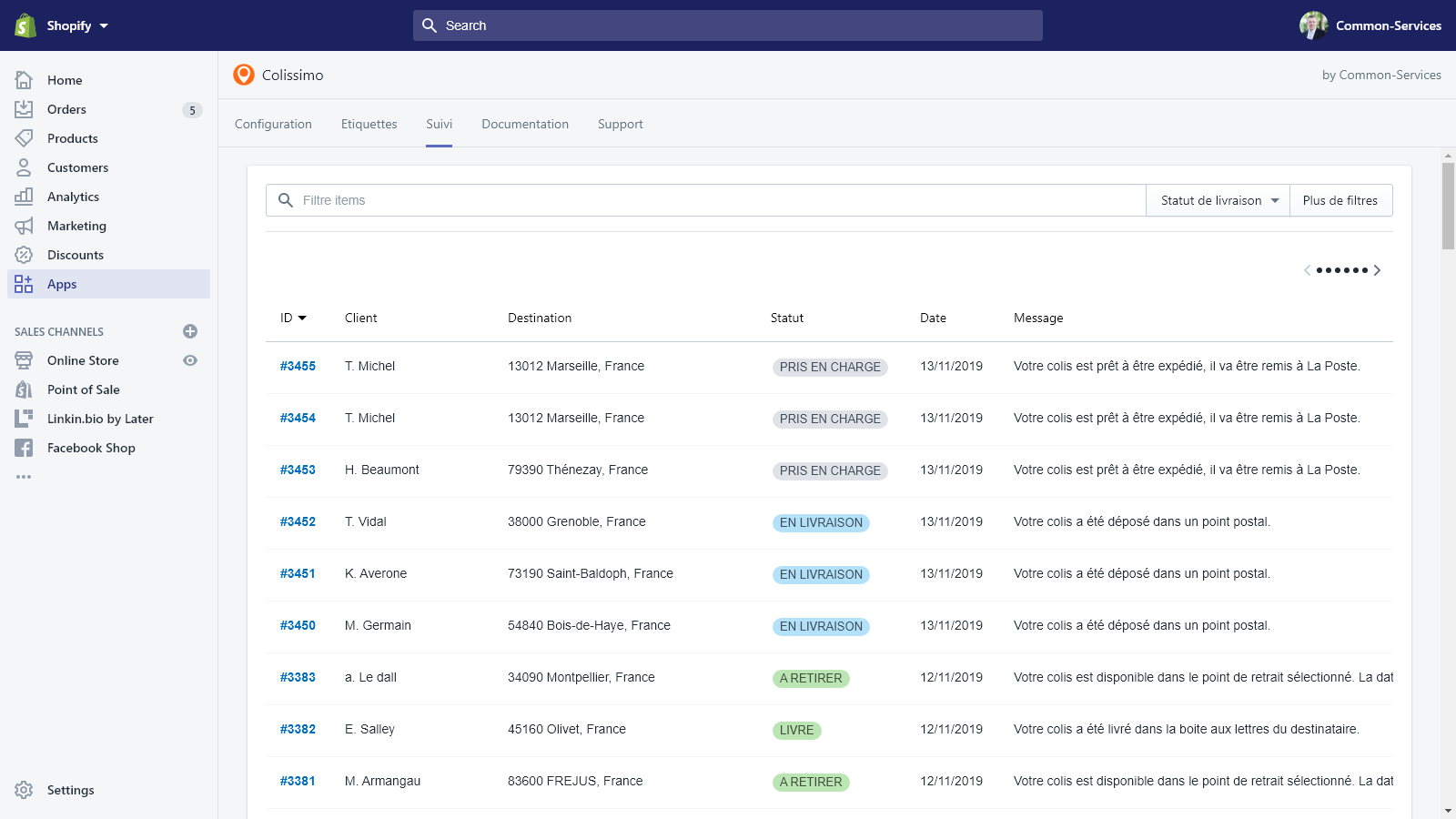Viewport: 1456px width, 819px height.
Task: Open the Customers section
Action: (77, 167)
